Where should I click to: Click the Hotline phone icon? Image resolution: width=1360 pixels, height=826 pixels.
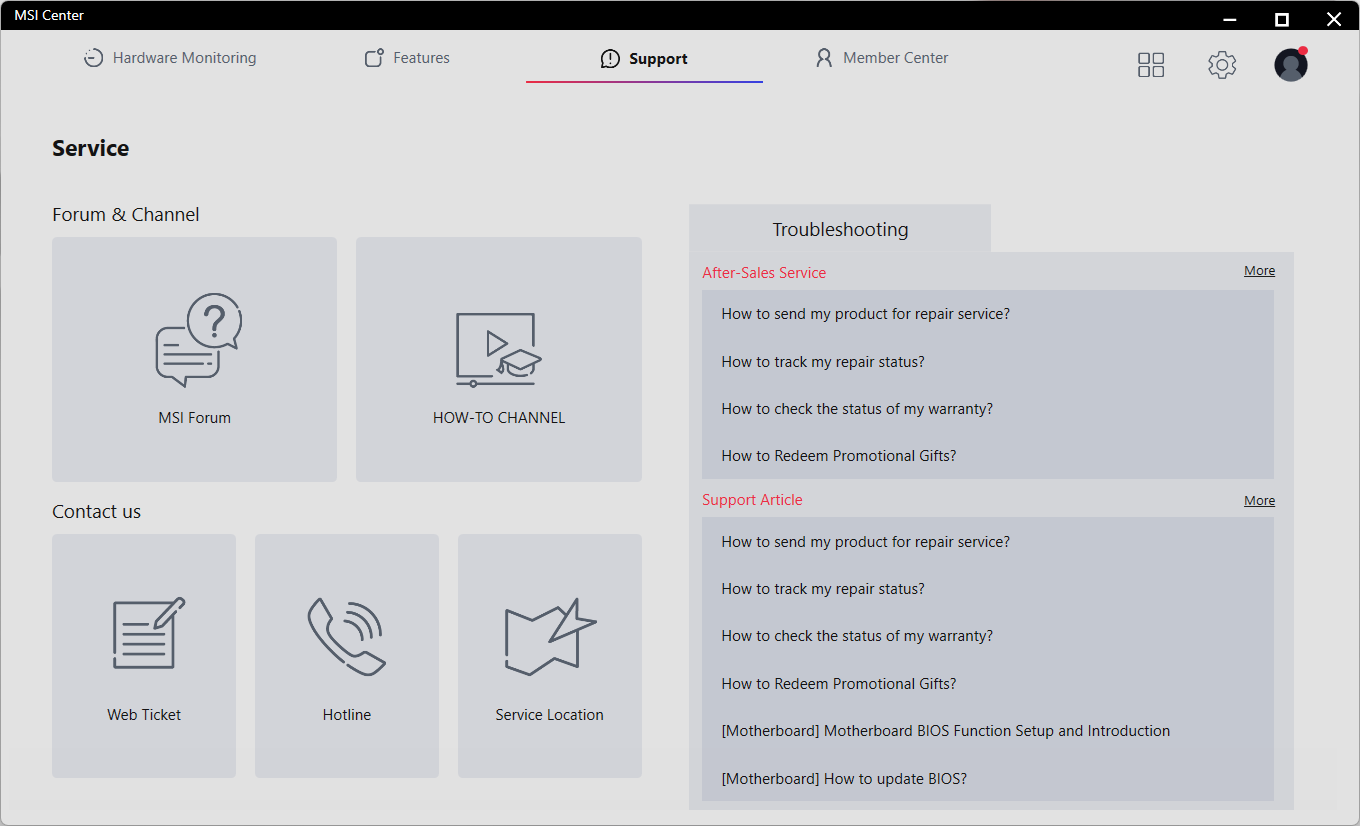(346, 636)
